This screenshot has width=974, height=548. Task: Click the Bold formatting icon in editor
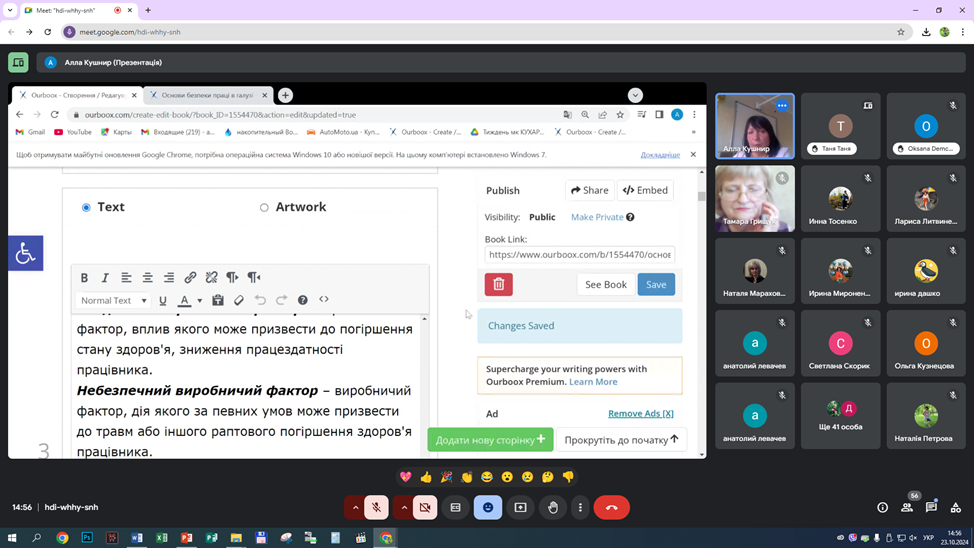click(84, 278)
